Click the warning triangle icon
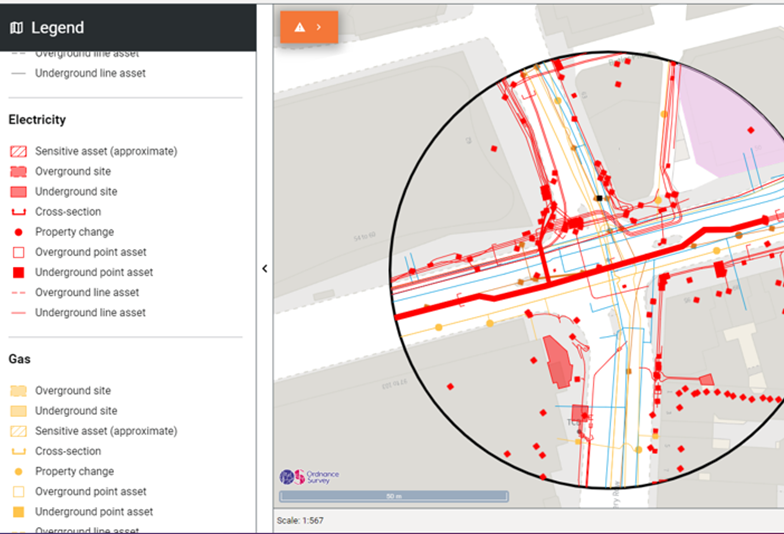Image resolution: width=784 pixels, height=534 pixels. coord(300,27)
